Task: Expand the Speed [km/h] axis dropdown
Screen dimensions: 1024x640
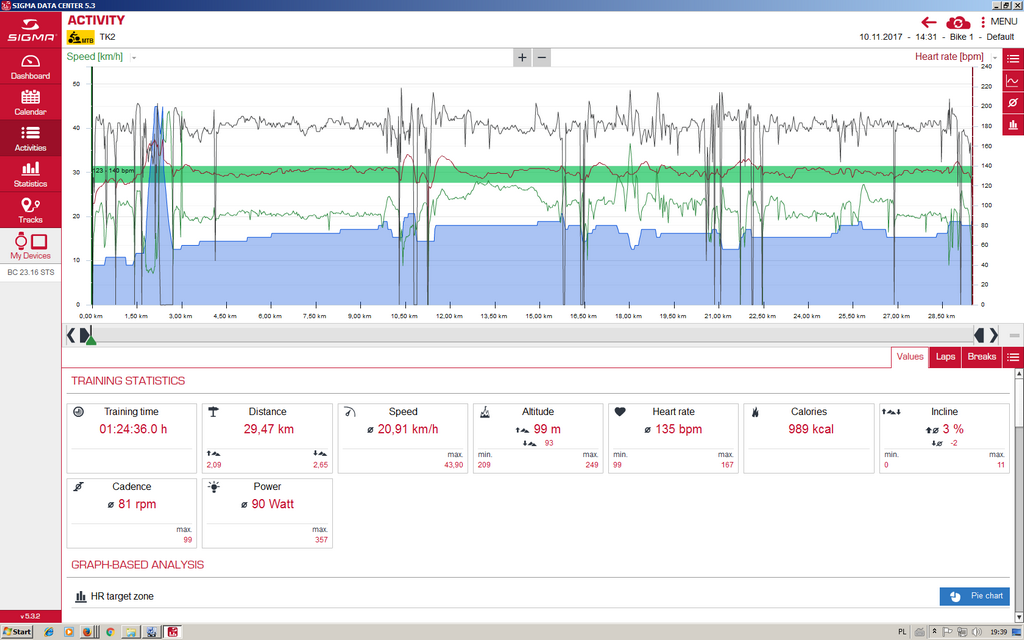Action: (133, 57)
